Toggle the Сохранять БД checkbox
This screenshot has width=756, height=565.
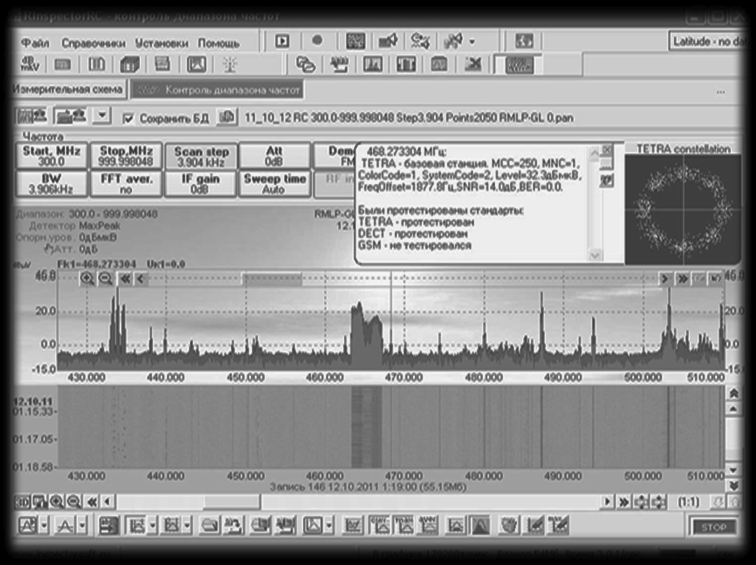tap(128, 118)
